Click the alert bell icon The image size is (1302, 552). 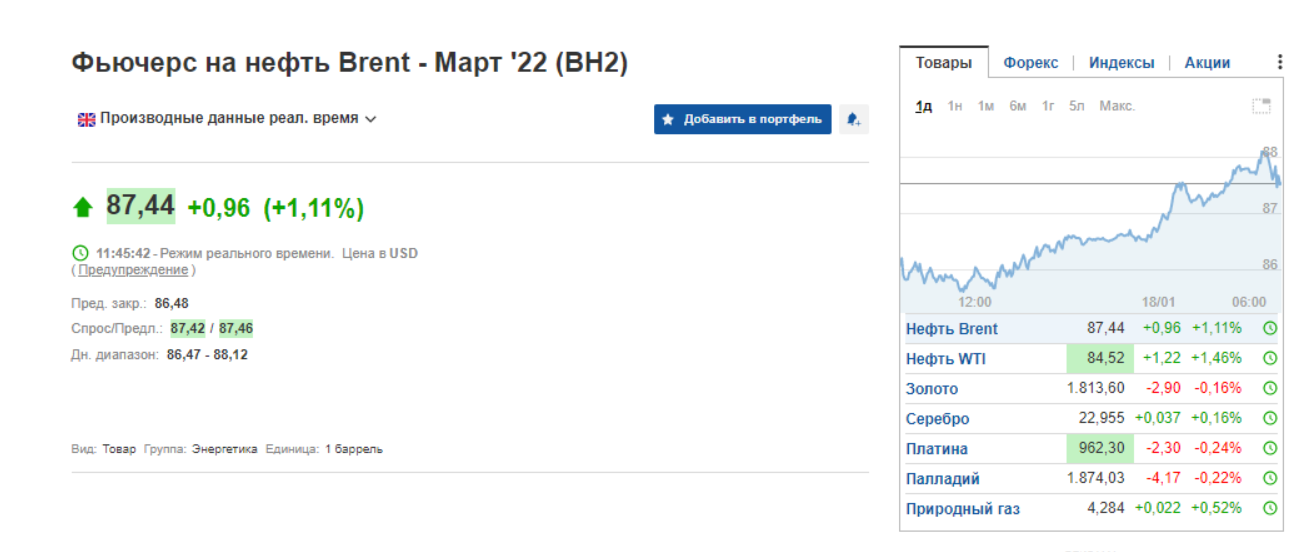coord(853,119)
